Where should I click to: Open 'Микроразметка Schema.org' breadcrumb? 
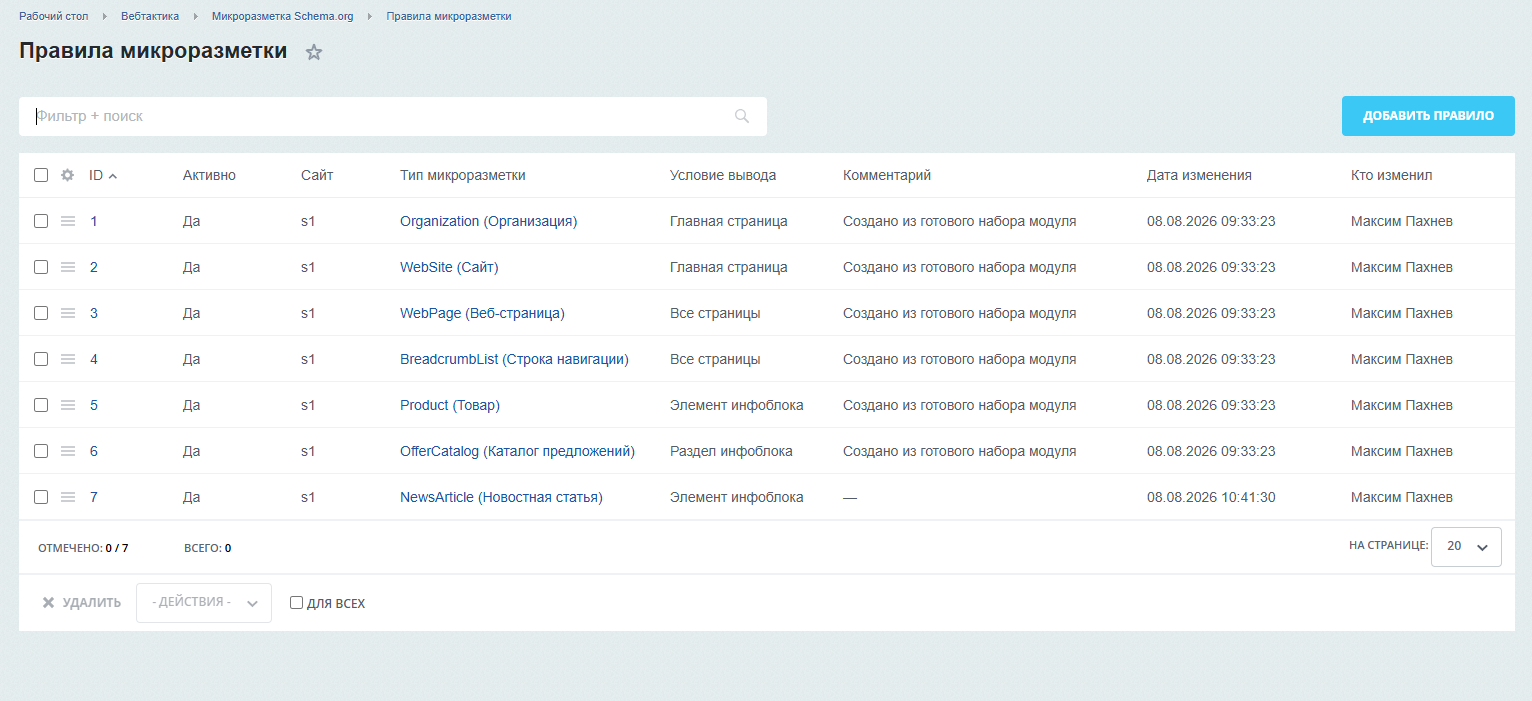(283, 16)
